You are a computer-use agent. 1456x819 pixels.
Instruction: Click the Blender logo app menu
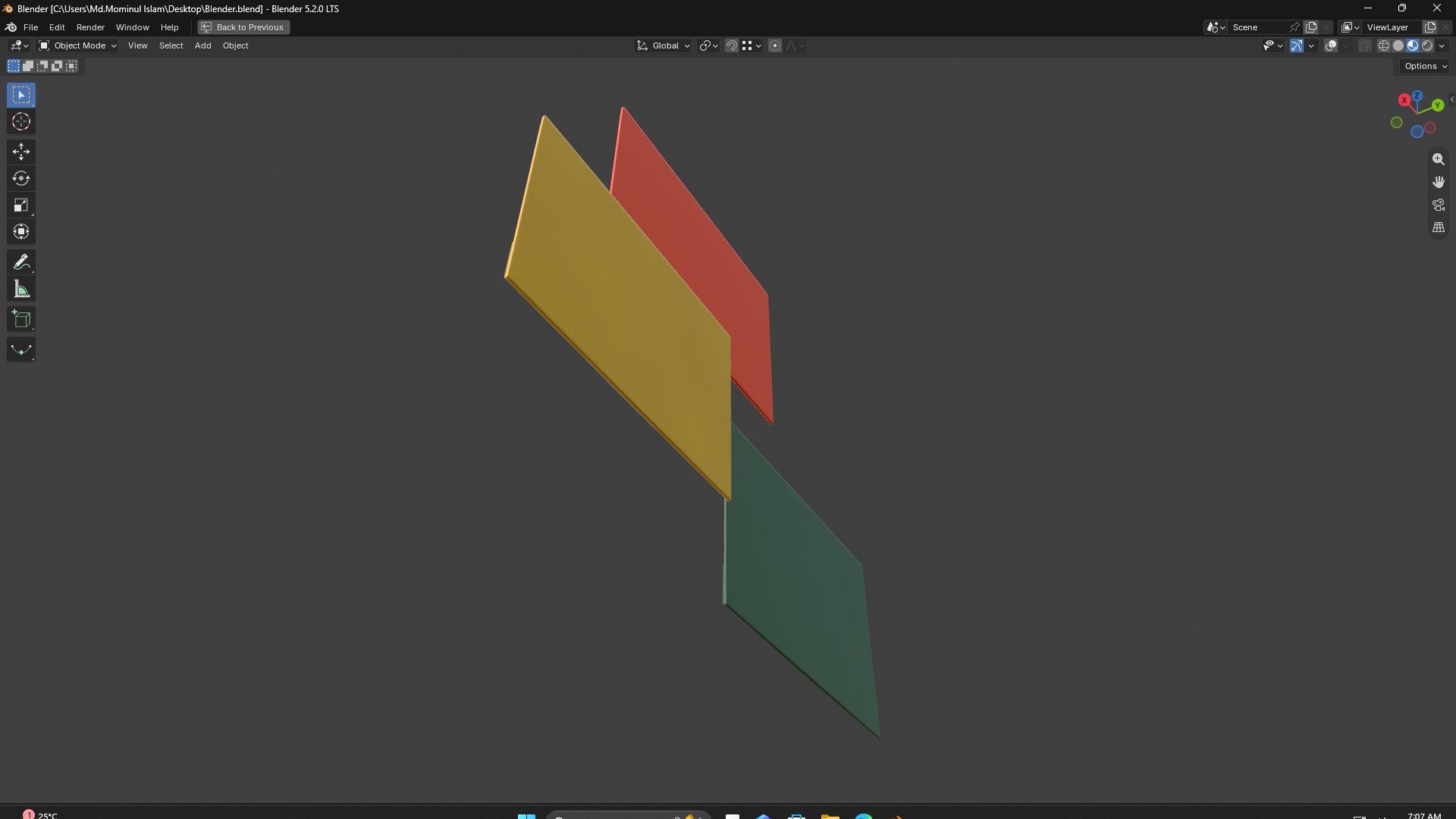tap(11, 27)
